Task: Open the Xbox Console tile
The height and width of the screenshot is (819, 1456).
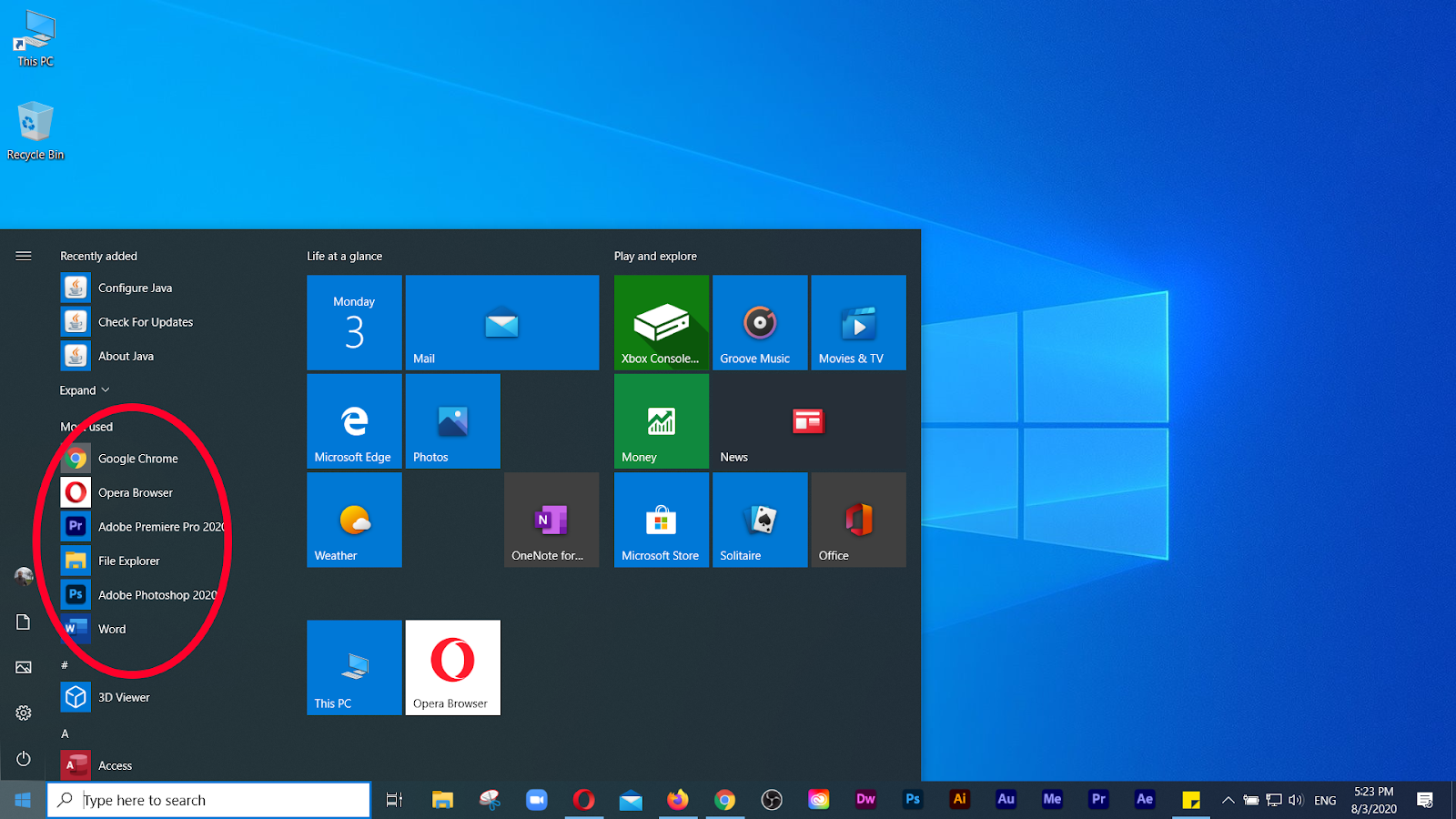Action: coord(662,323)
